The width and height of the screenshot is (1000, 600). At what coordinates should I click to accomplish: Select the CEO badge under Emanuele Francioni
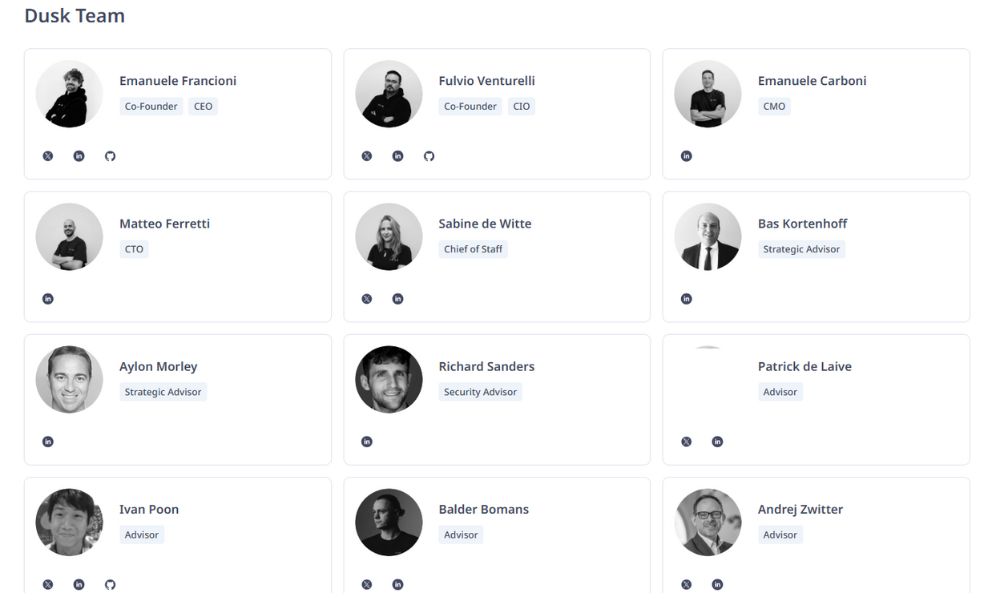coord(203,106)
